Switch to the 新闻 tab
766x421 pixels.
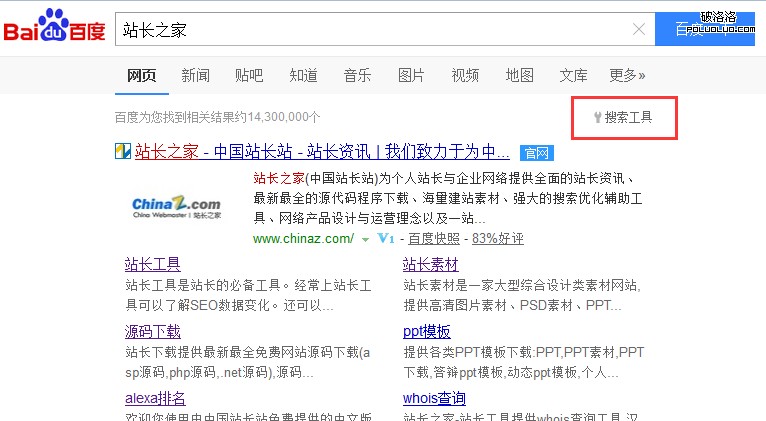click(195, 75)
